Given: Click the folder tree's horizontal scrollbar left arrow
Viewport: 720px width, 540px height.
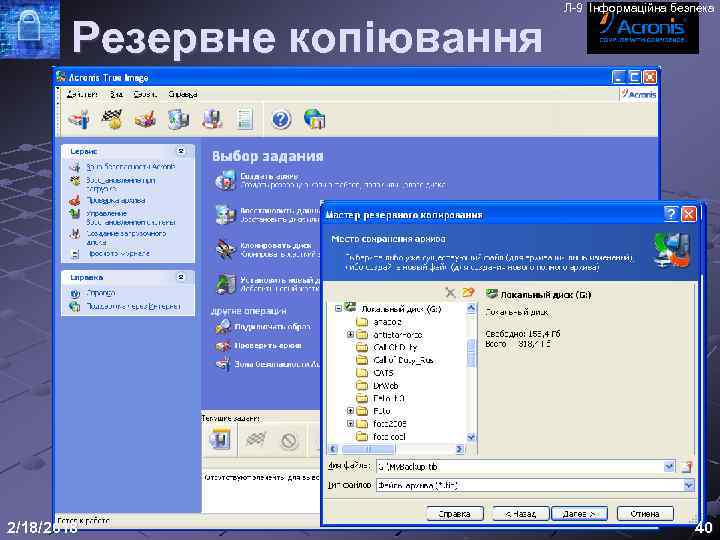Looking at the screenshot, I should click(x=333, y=449).
